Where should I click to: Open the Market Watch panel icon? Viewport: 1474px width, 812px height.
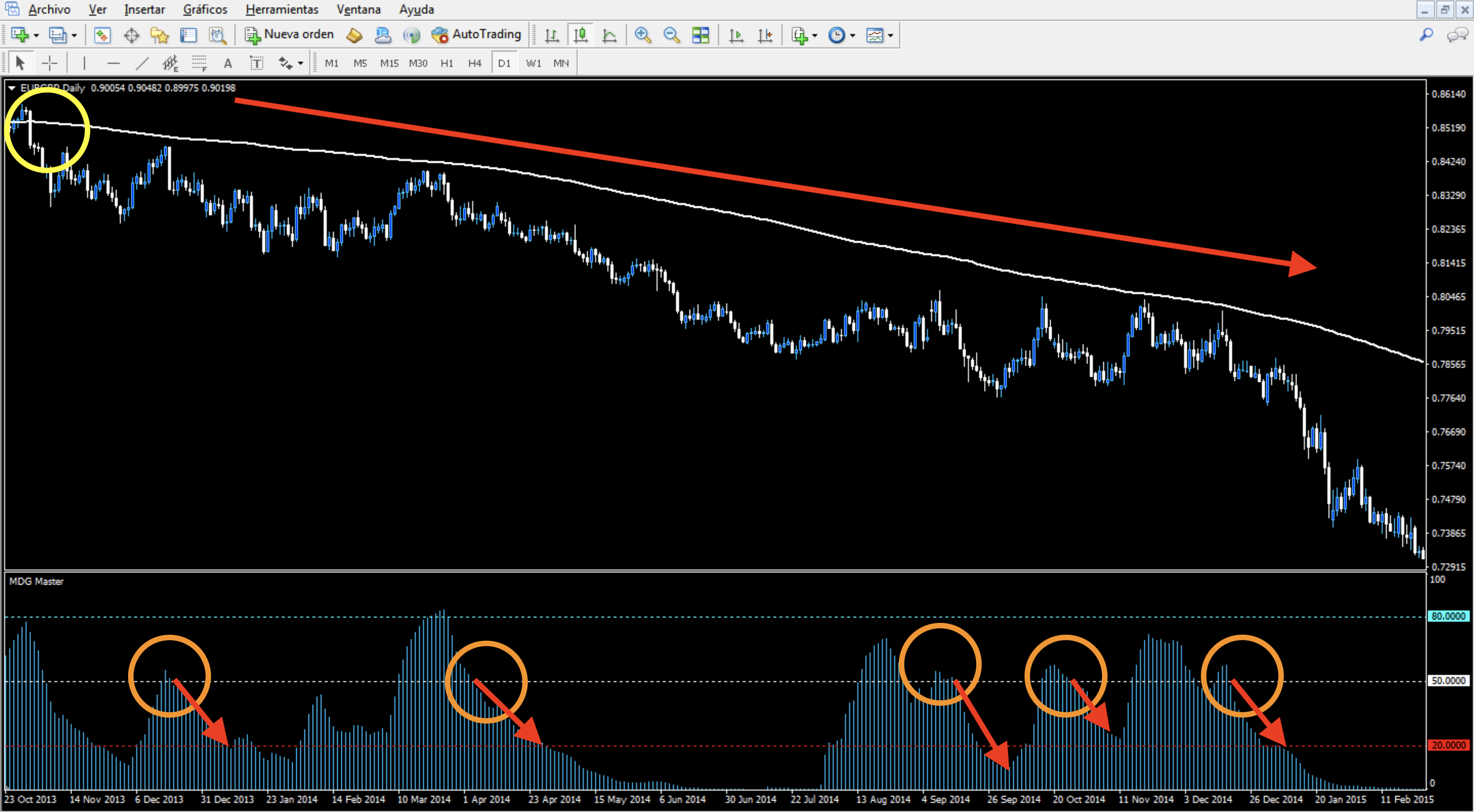tap(102, 36)
